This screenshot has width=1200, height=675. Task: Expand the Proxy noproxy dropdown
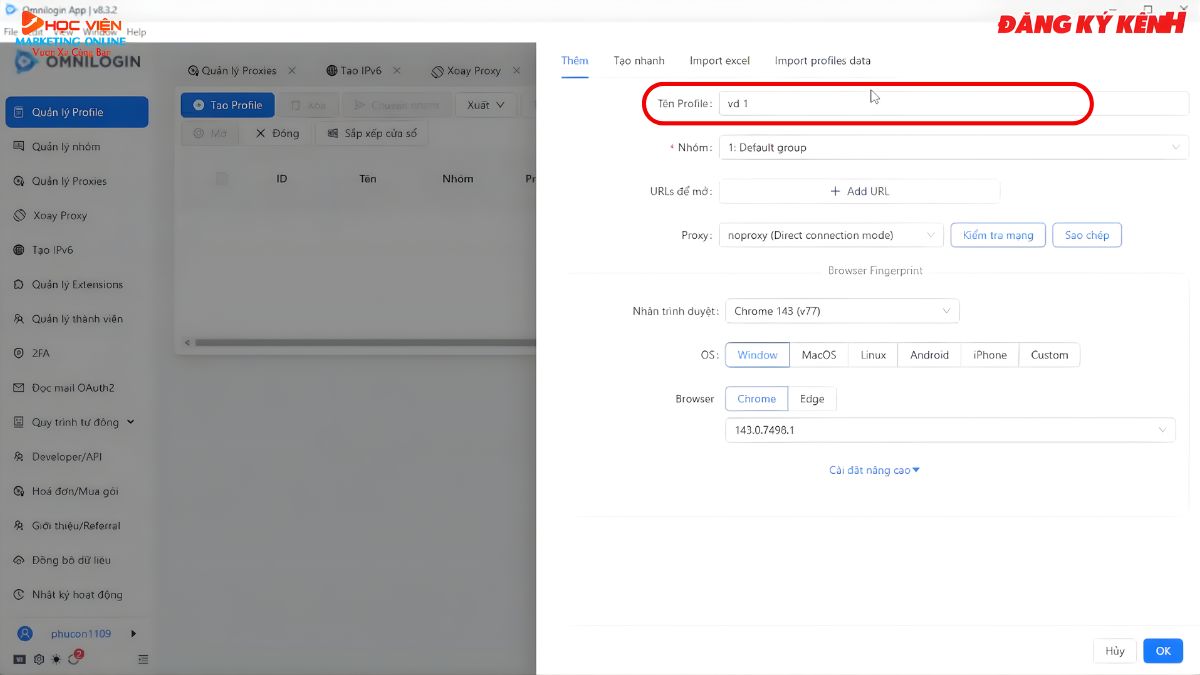830,236
